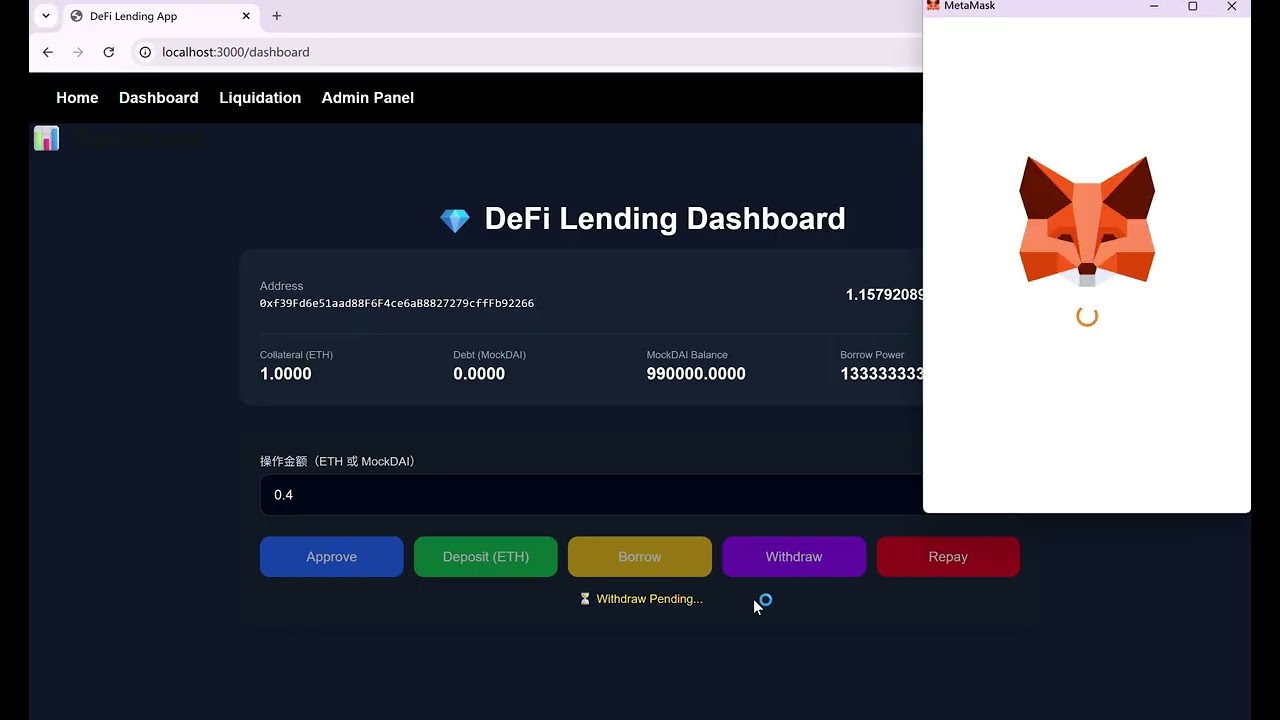This screenshot has width=1280, height=720.
Task: Click the green Deposit (ETH) button
Action: click(486, 557)
